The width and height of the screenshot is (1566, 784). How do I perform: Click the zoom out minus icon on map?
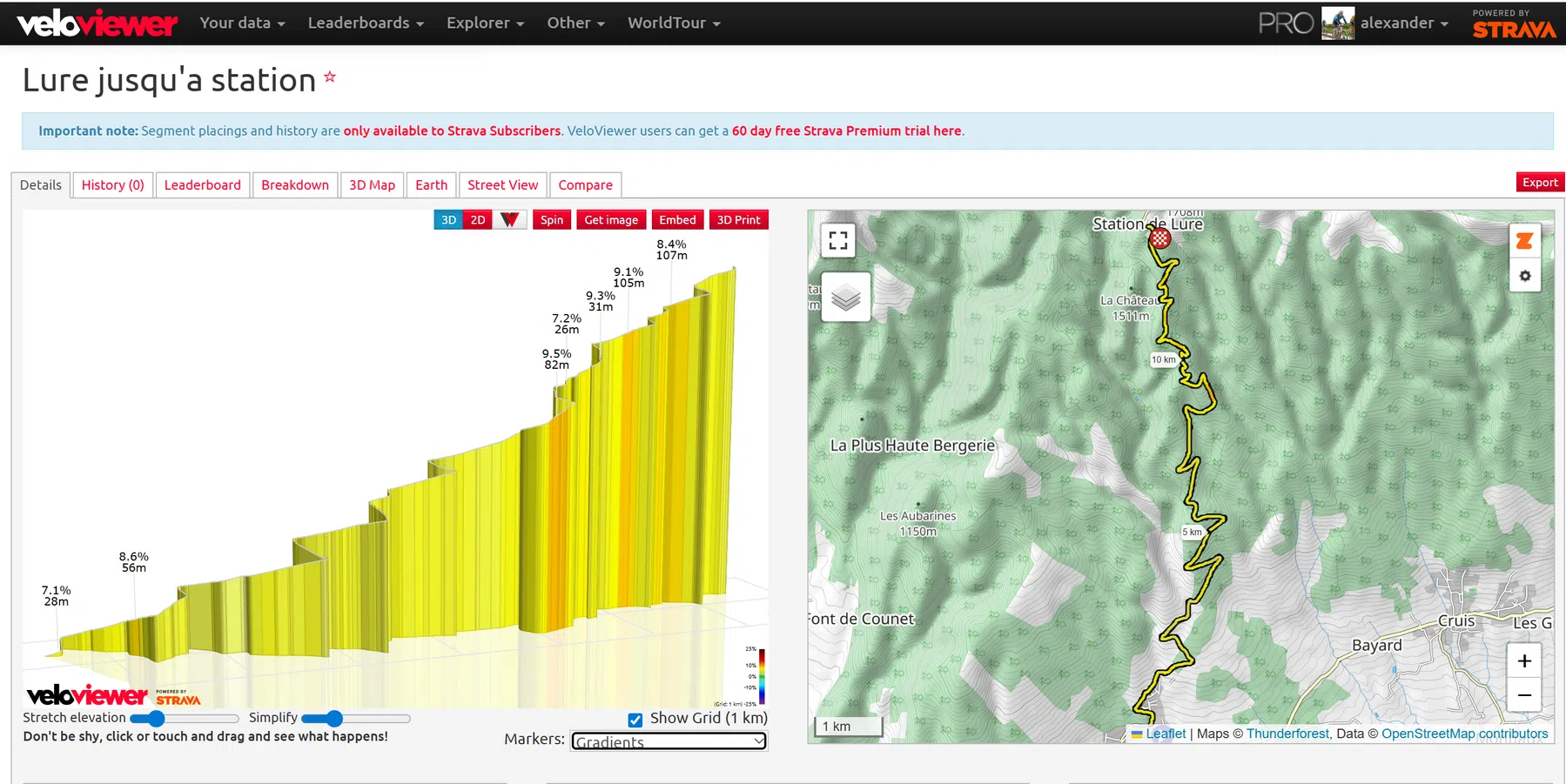click(x=1524, y=695)
